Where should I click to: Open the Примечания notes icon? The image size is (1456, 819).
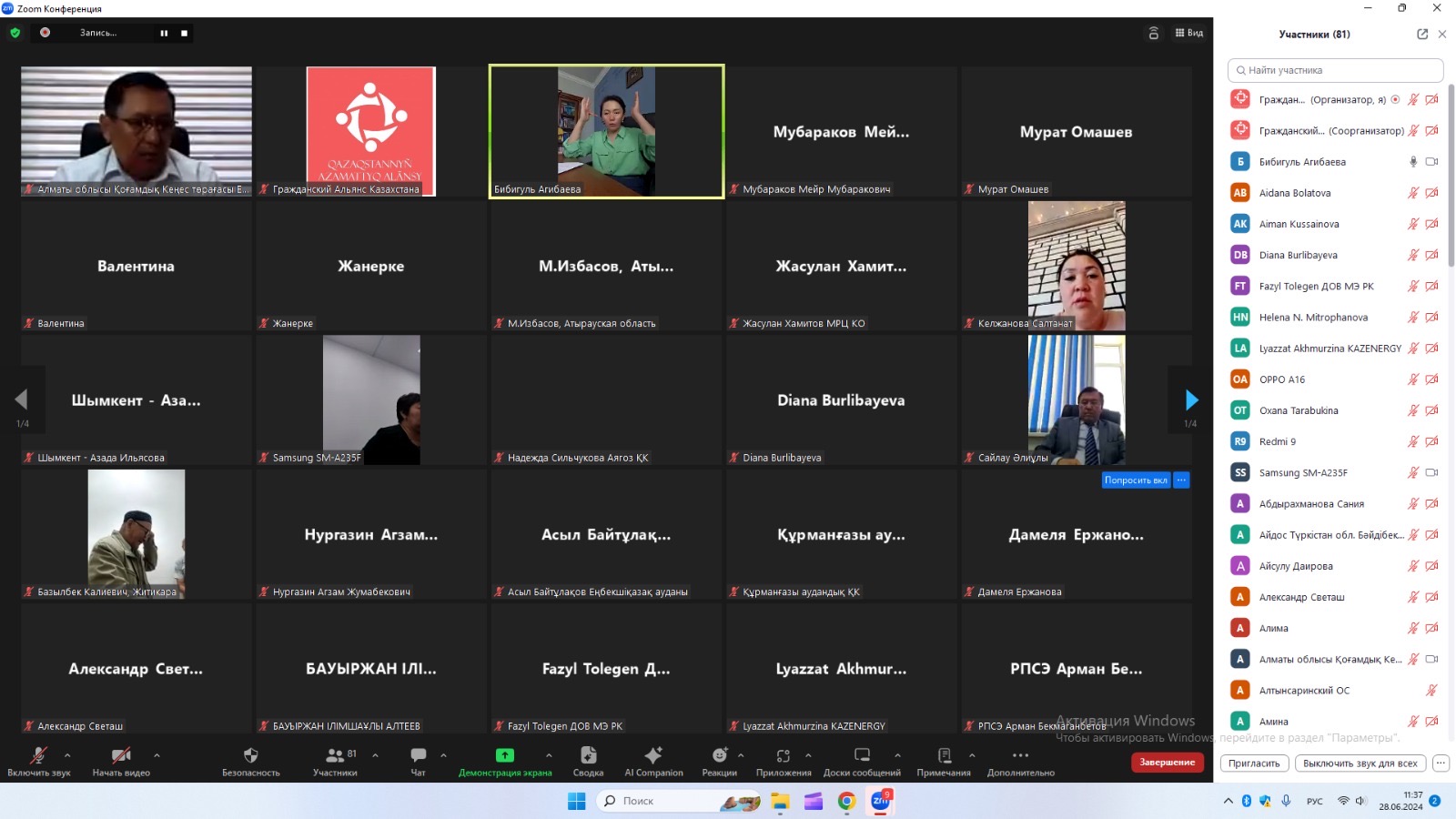(x=944, y=755)
